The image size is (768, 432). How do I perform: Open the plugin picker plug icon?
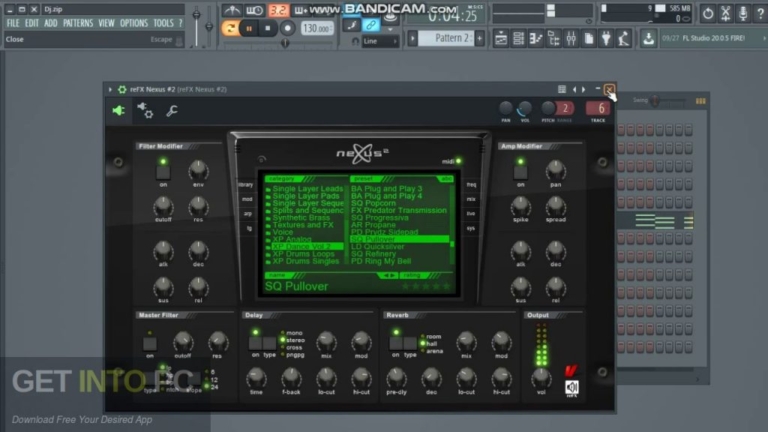pyautogui.click(x=606, y=38)
